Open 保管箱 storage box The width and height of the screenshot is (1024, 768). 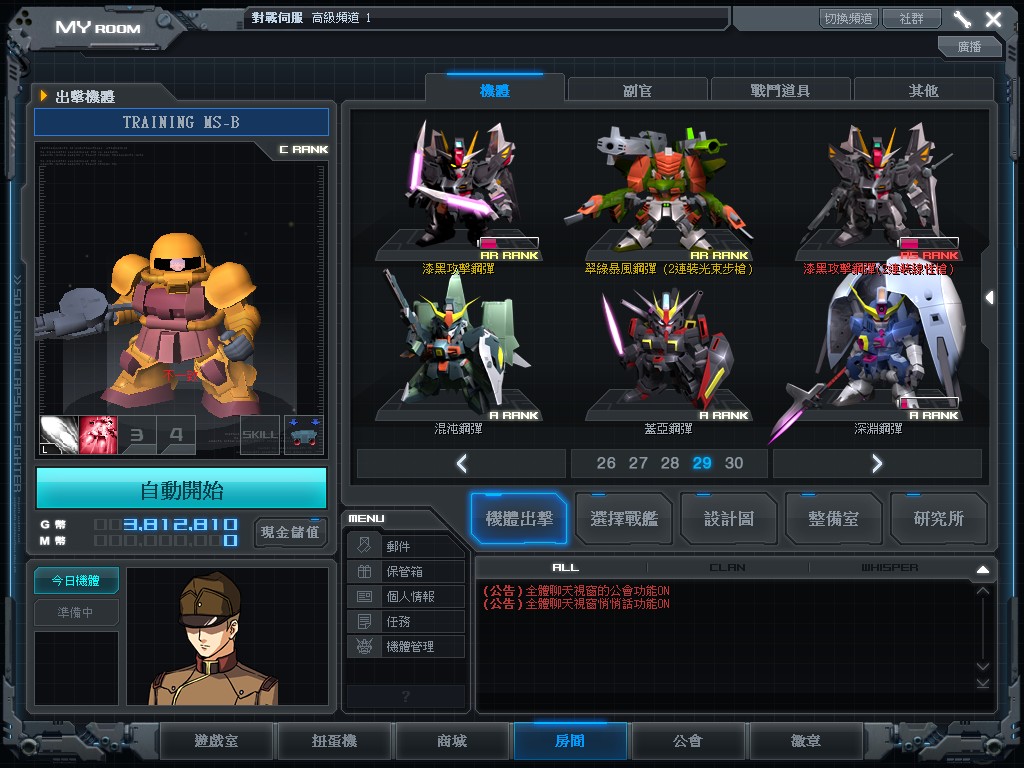(406, 571)
